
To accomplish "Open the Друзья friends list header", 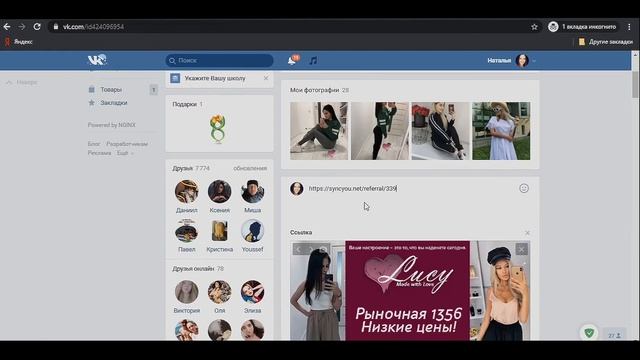I will click(x=191, y=168).
